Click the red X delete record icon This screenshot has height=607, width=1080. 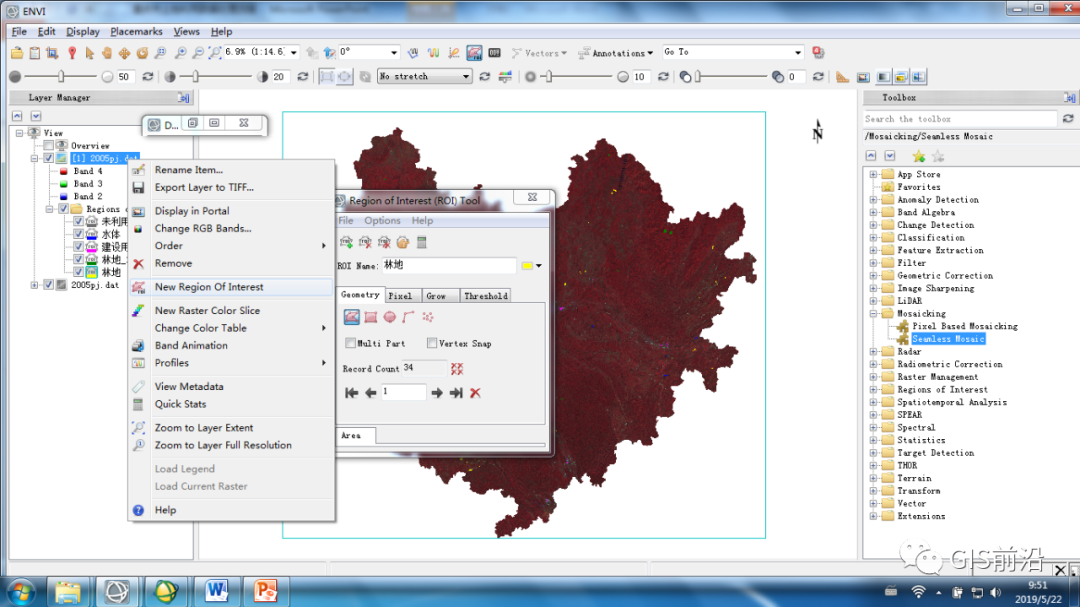tap(475, 393)
